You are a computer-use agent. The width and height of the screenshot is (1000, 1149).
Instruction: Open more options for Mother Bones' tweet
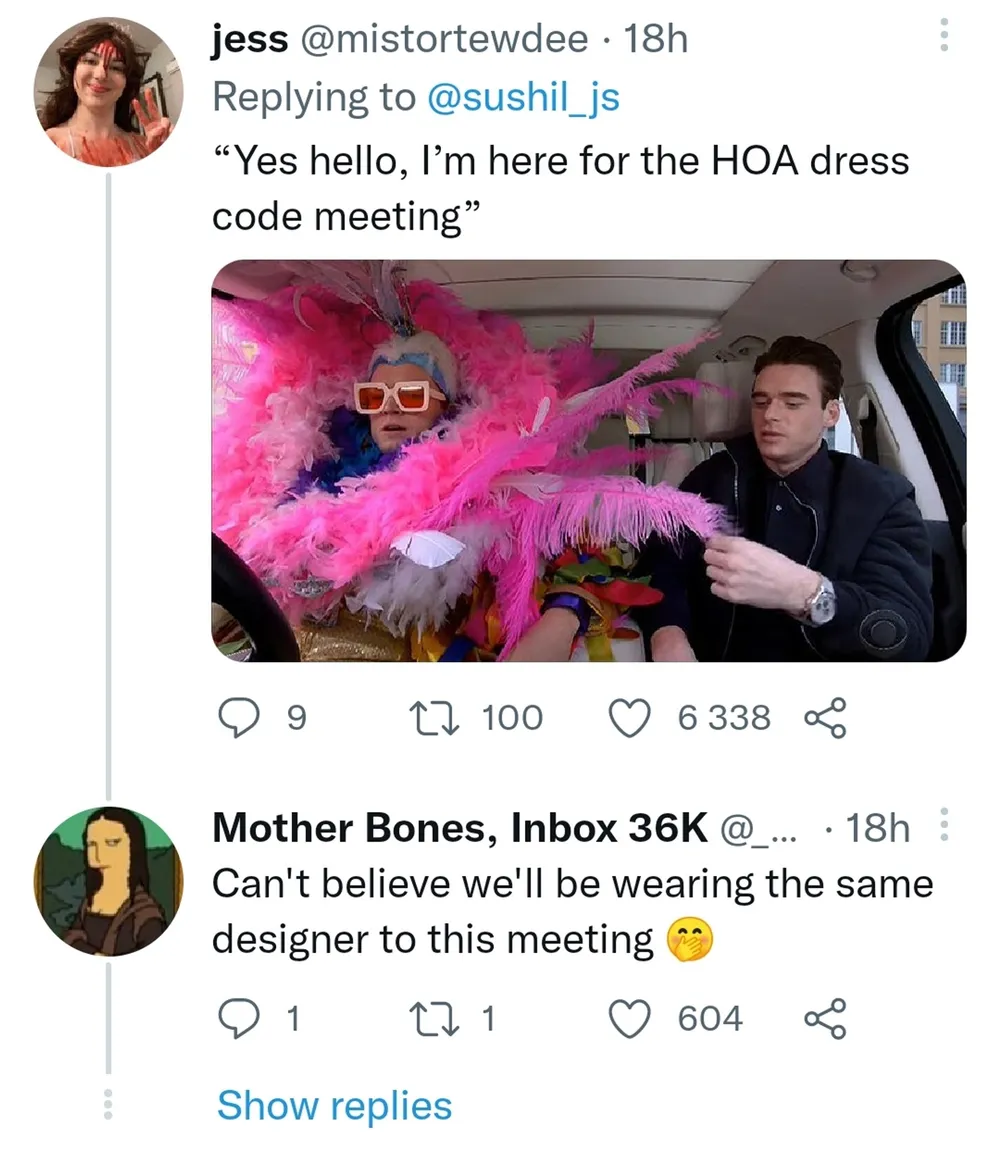click(x=941, y=828)
